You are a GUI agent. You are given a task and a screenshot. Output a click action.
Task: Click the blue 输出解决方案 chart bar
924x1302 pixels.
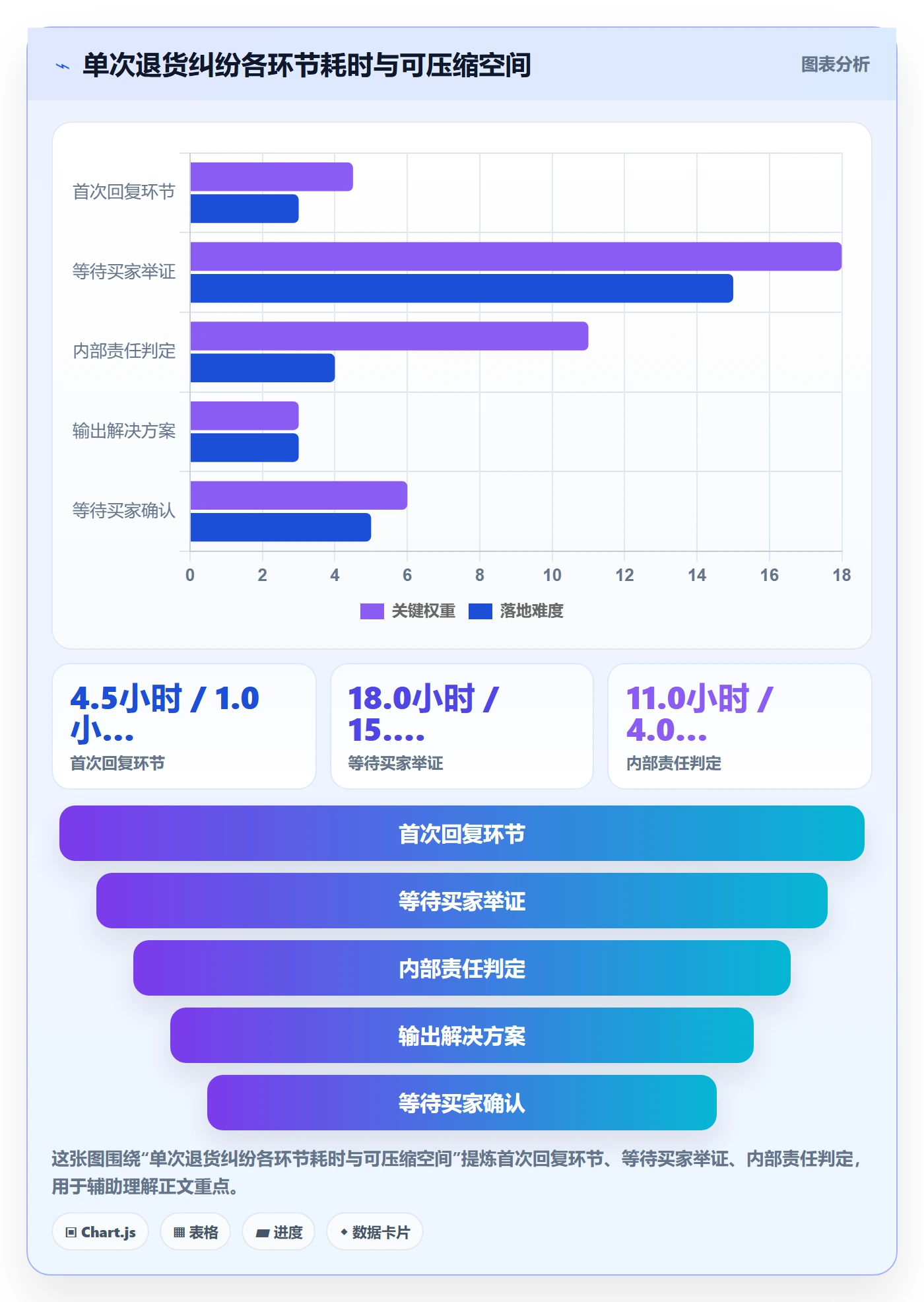point(244,448)
